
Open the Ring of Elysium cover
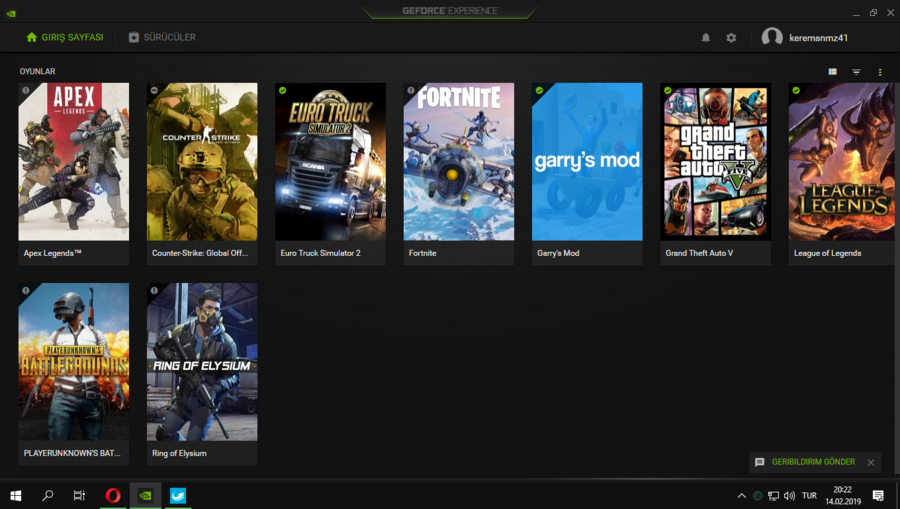pos(202,362)
